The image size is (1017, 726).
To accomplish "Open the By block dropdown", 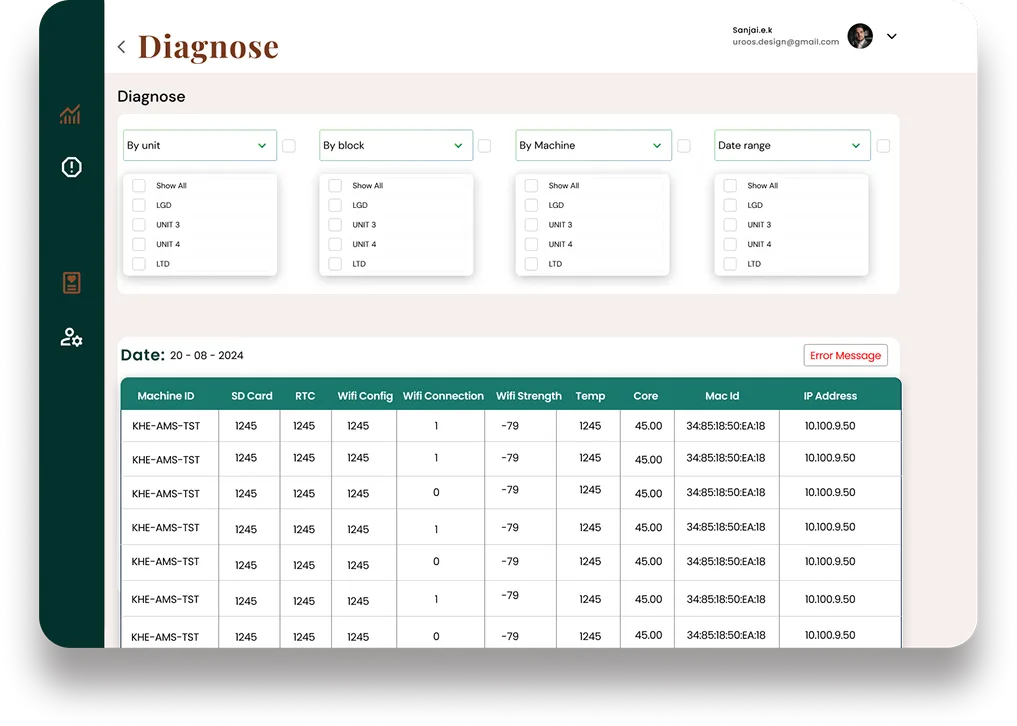I will [x=395, y=145].
